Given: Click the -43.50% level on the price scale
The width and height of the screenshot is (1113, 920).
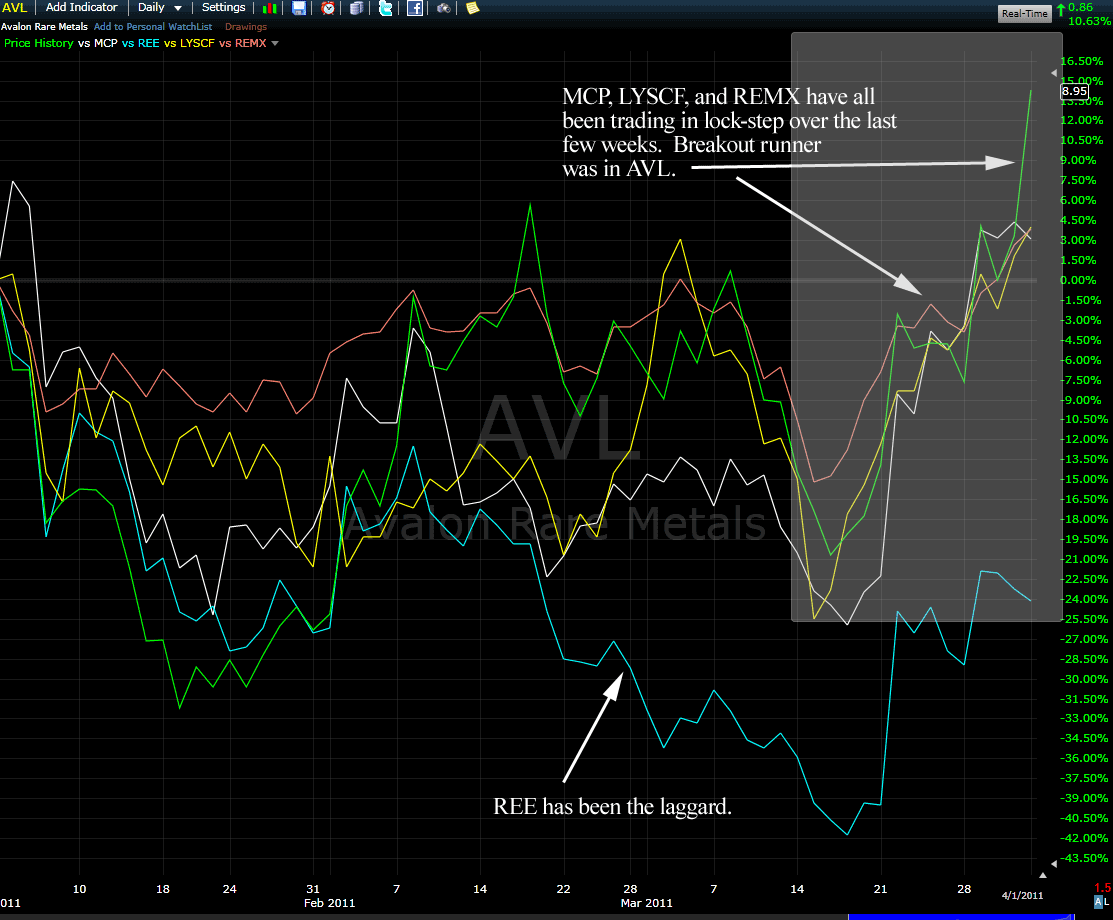Looking at the screenshot, I should (1084, 858).
